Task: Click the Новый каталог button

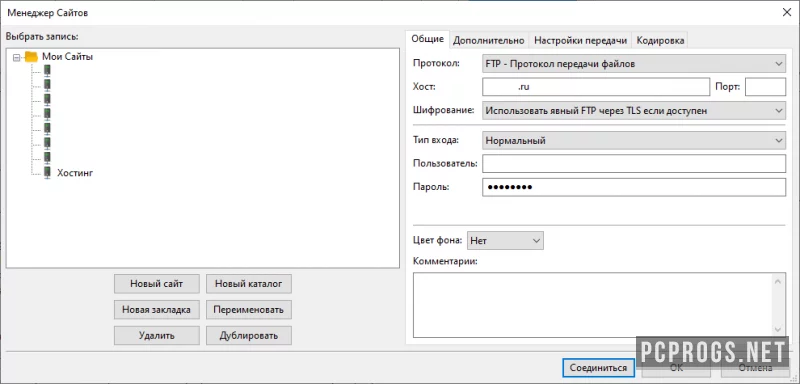Action: tap(248, 284)
